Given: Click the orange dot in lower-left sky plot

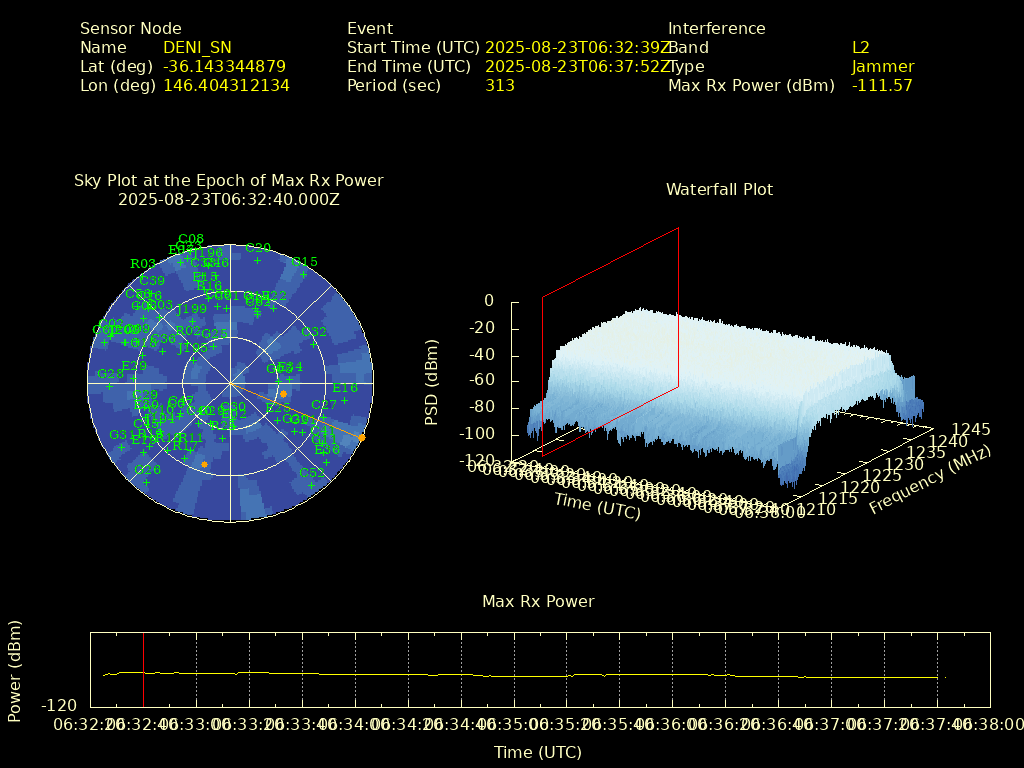Looking at the screenshot, I should click(x=204, y=464).
